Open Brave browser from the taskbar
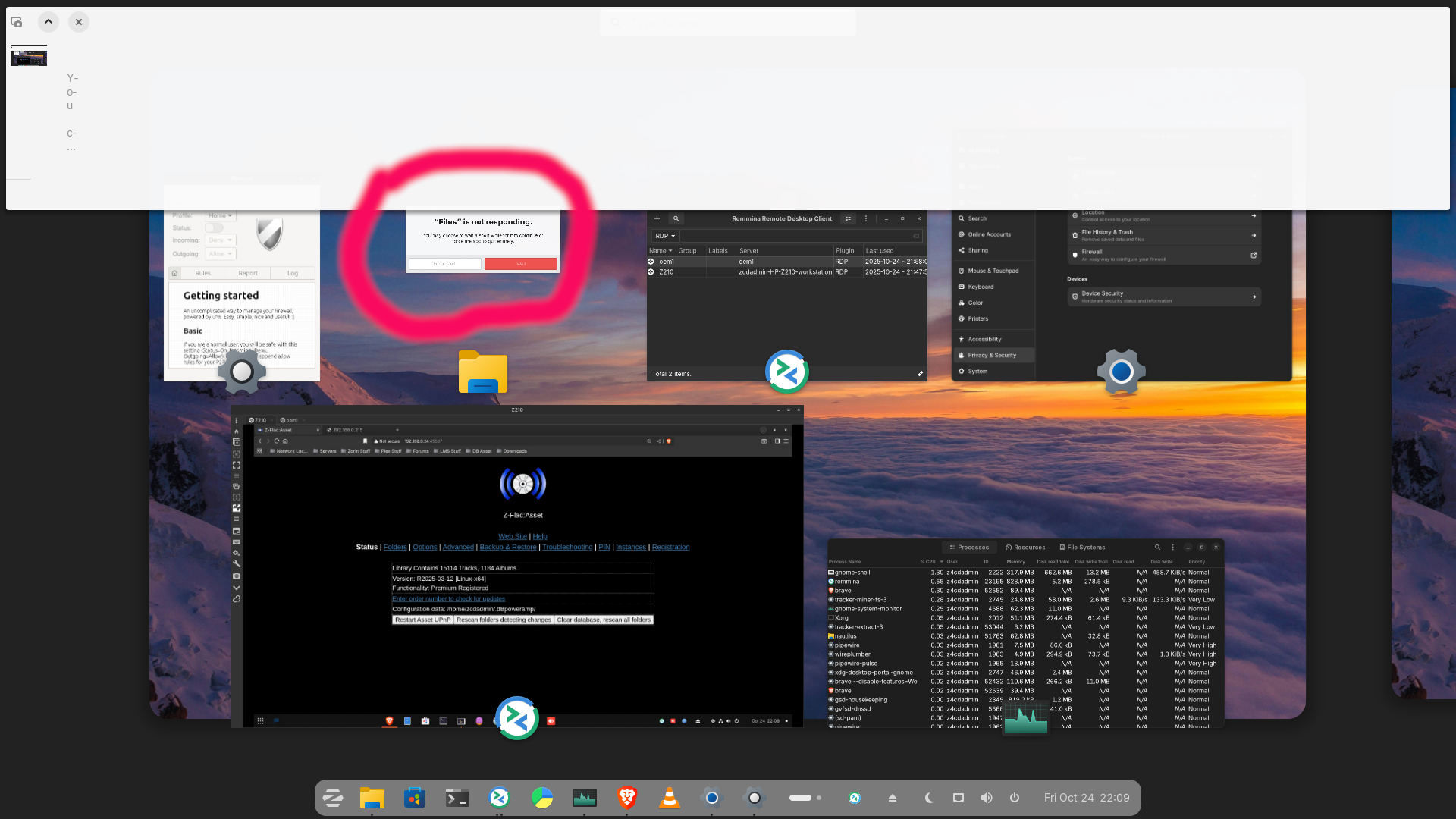1456x819 pixels. (x=626, y=798)
